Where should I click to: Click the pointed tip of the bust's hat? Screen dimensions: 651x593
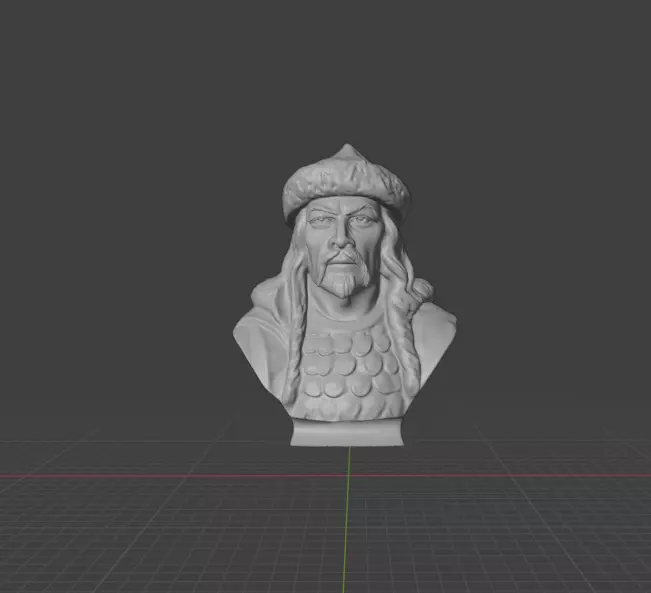point(347,150)
